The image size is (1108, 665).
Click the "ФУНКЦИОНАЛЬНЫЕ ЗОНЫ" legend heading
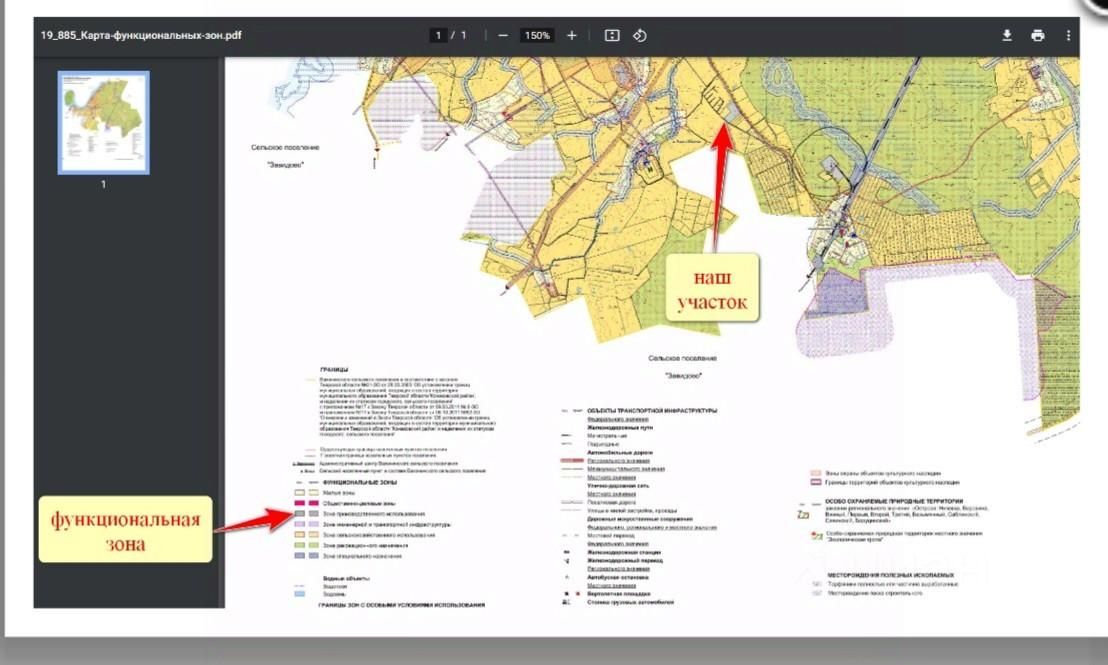click(x=360, y=483)
